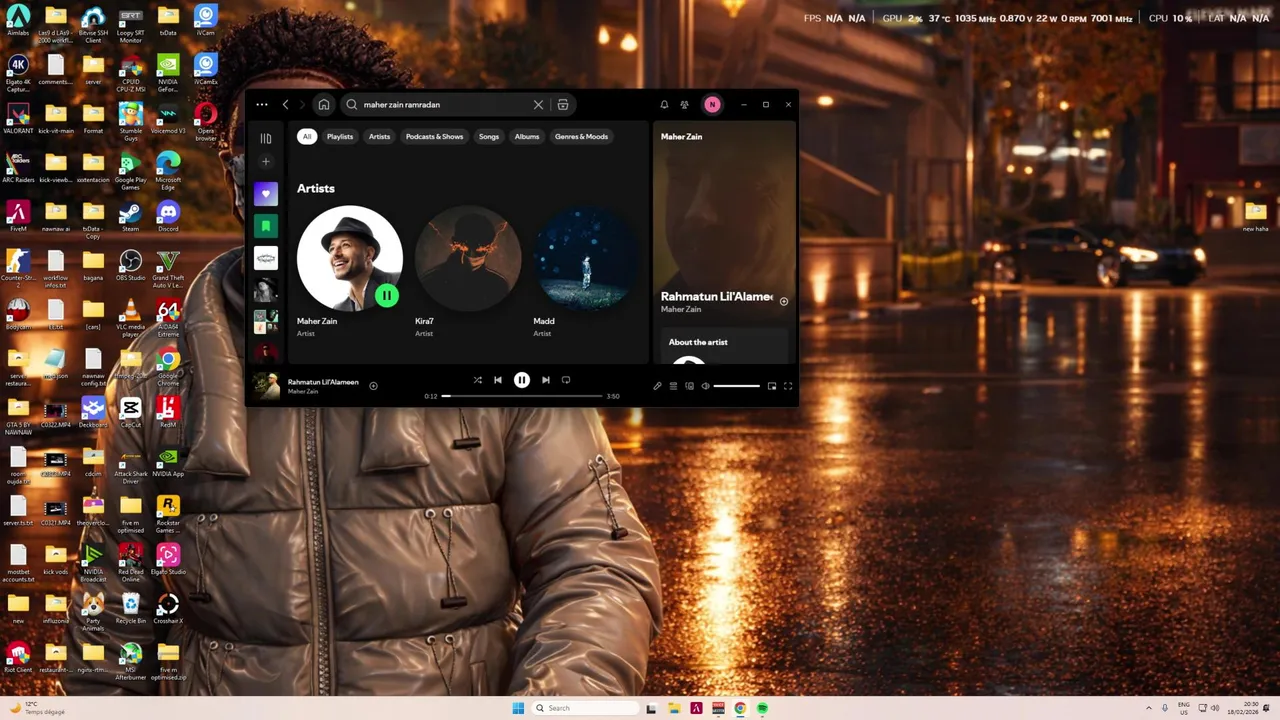Pause playback with the center player button
Screen dimensions: 1280x720
click(x=522, y=380)
